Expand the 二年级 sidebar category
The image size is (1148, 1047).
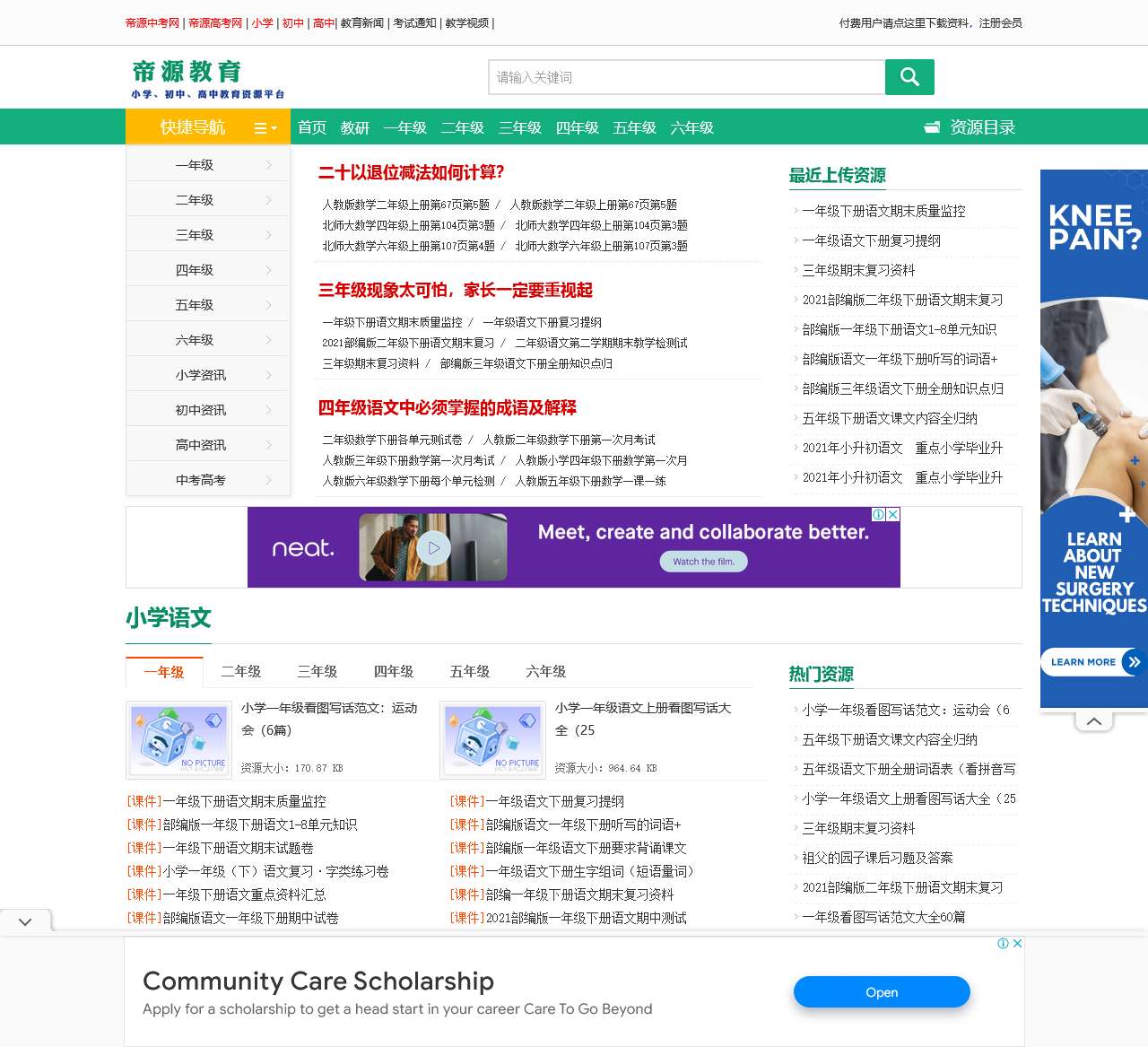pos(208,200)
